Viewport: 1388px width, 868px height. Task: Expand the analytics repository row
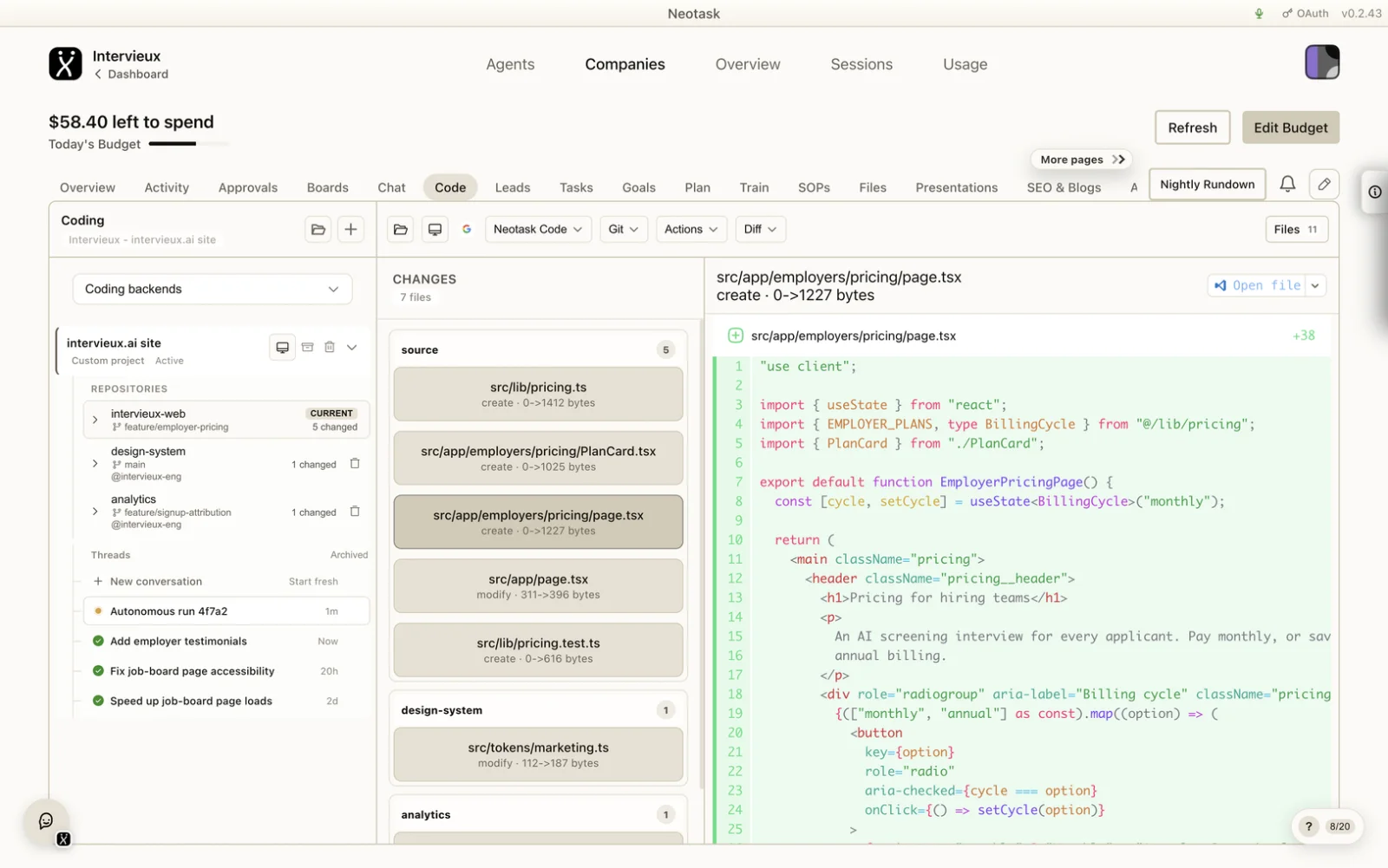[x=95, y=512]
